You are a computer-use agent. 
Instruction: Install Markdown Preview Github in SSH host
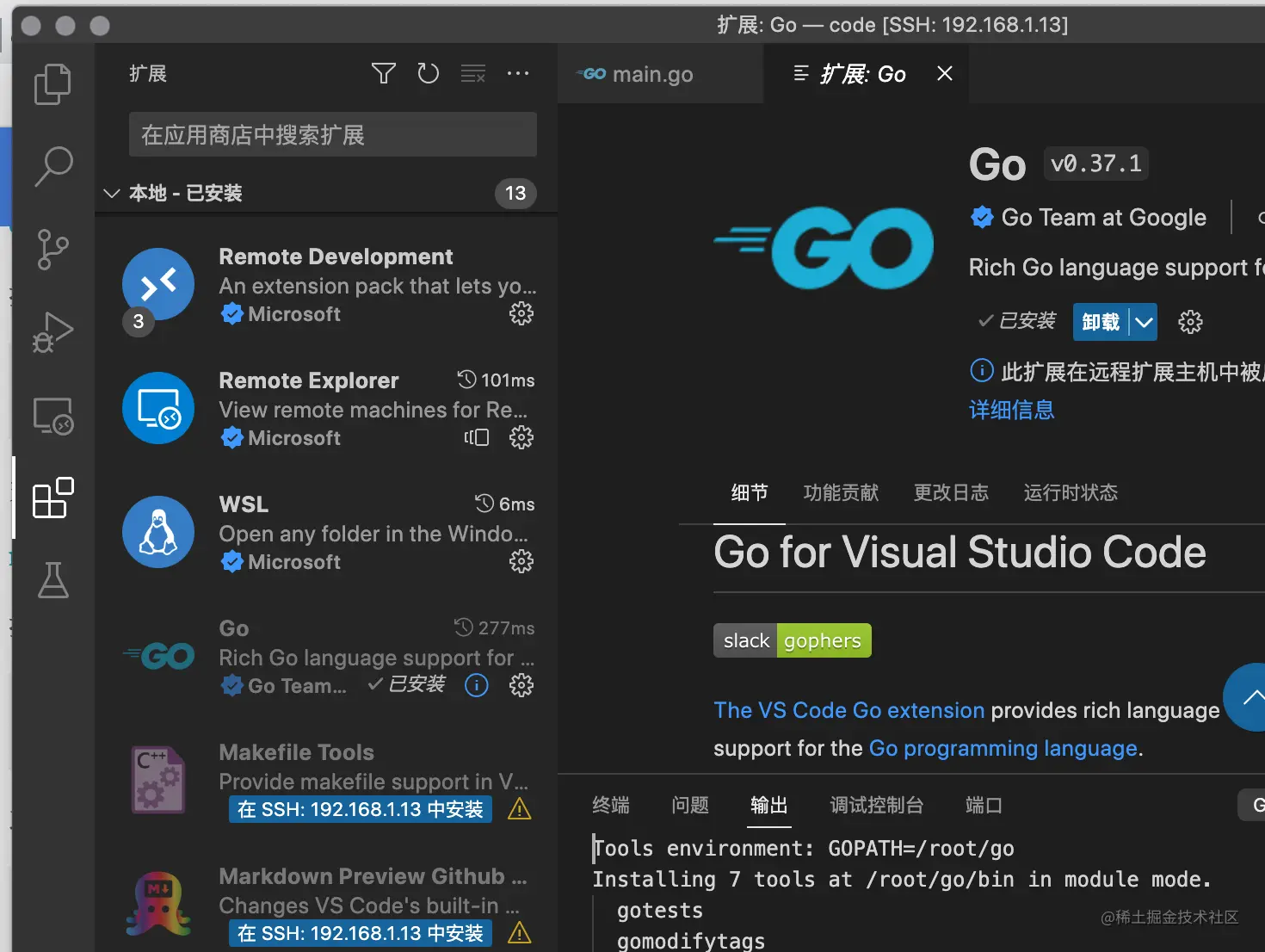point(361,933)
